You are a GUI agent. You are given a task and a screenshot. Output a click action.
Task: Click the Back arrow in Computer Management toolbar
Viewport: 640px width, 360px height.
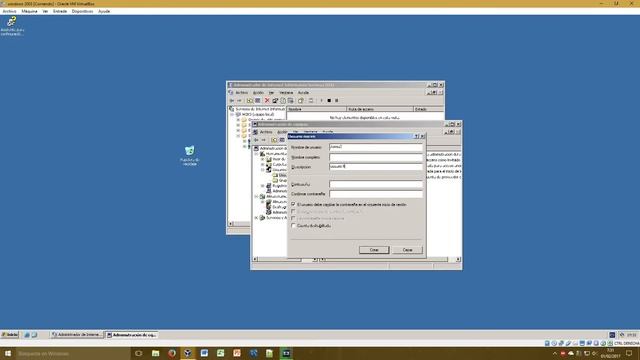[x=256, y=140]
